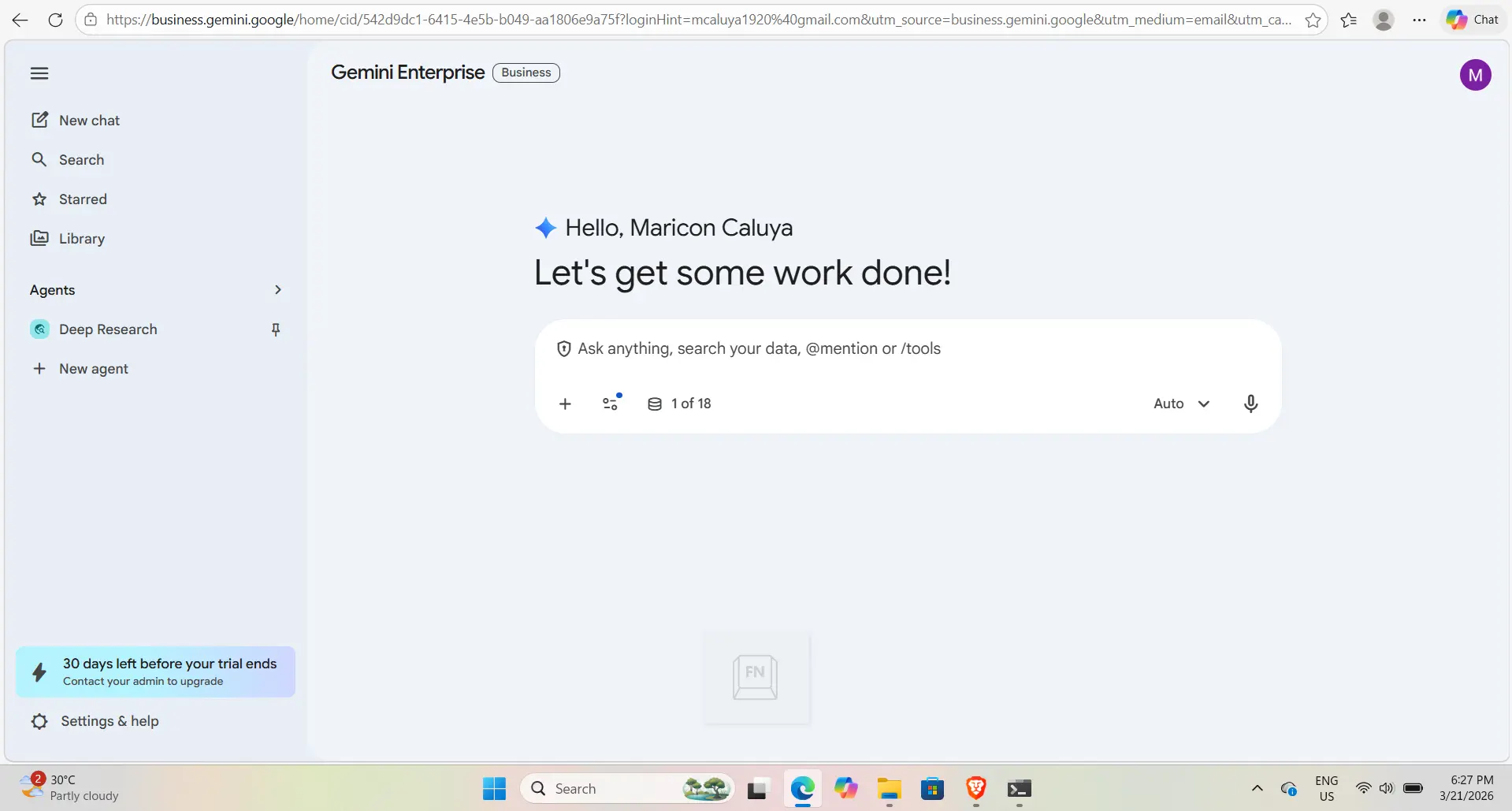The image size is (1512, 811).
Task: Expand the Agents section chevron
Action: pyautogui.click(x=277, y=289)
